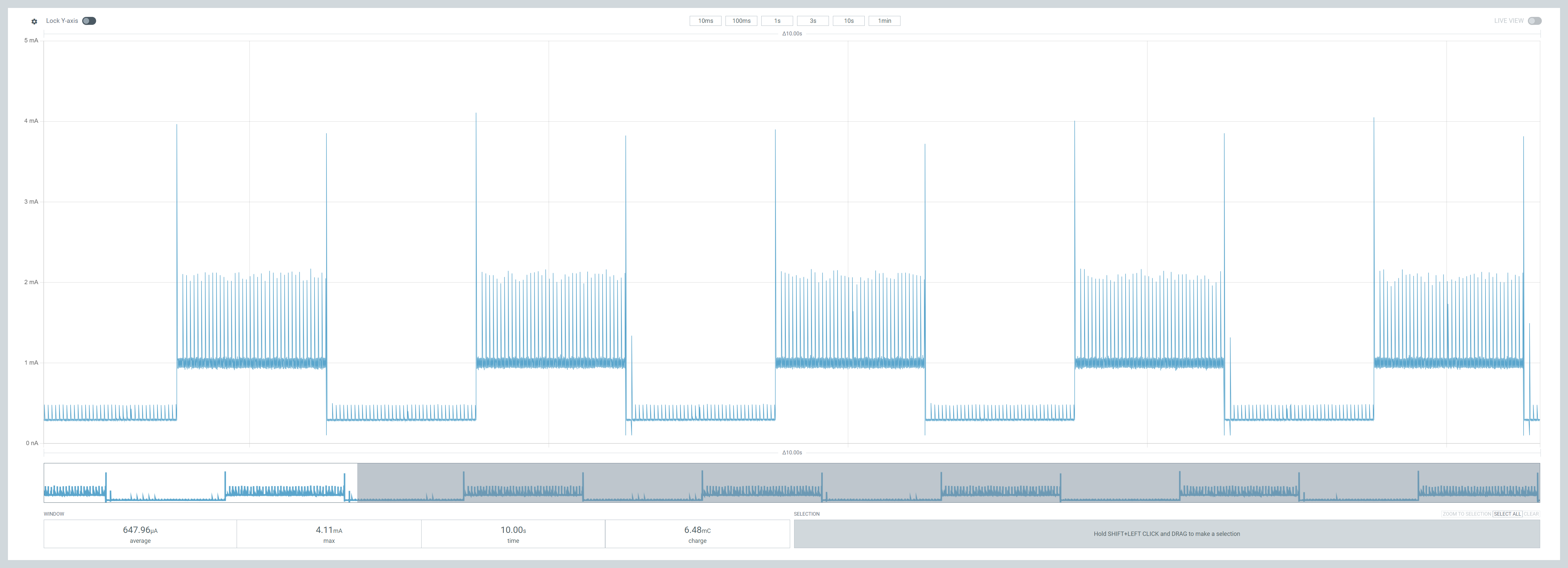
Task: Set time window to 100ms
Action: (x=741, y=21)
